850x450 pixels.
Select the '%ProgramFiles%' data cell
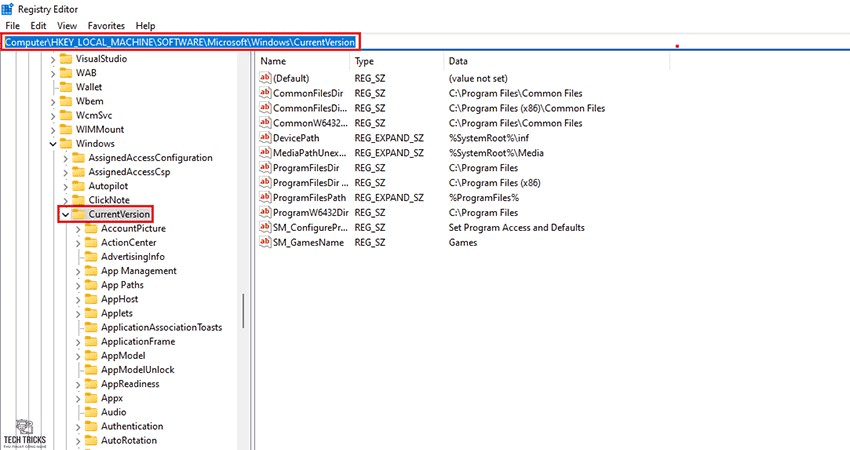coord(484,197)
